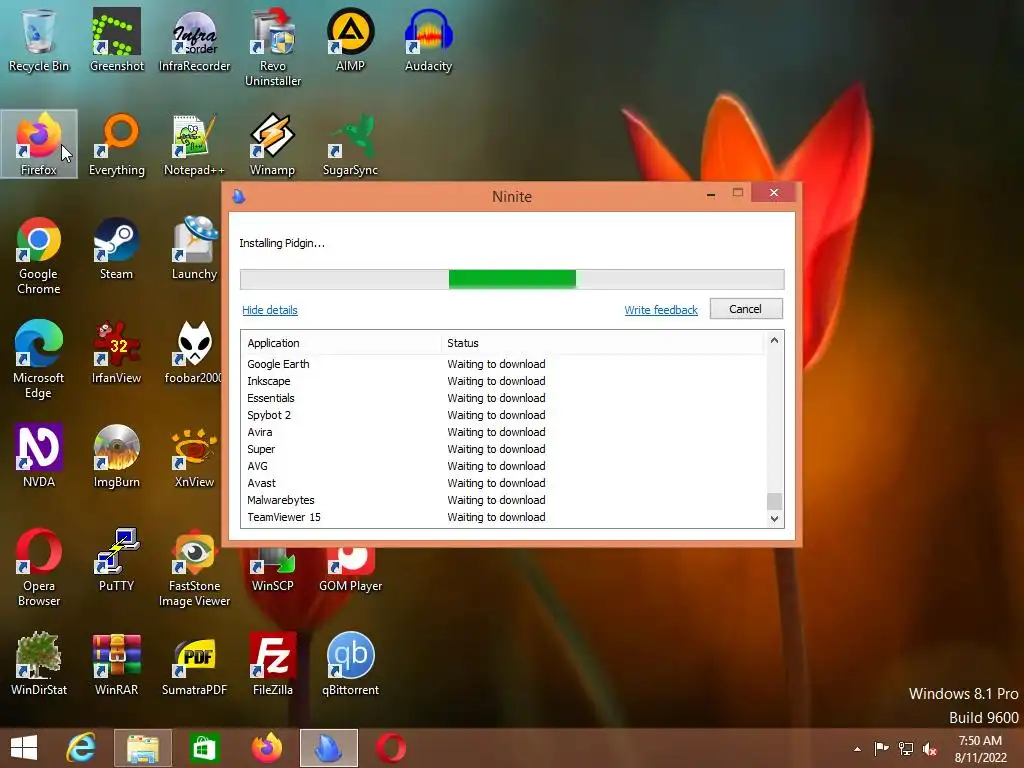Select the Avira row
1024x768 pixels.
pos(504,432)
